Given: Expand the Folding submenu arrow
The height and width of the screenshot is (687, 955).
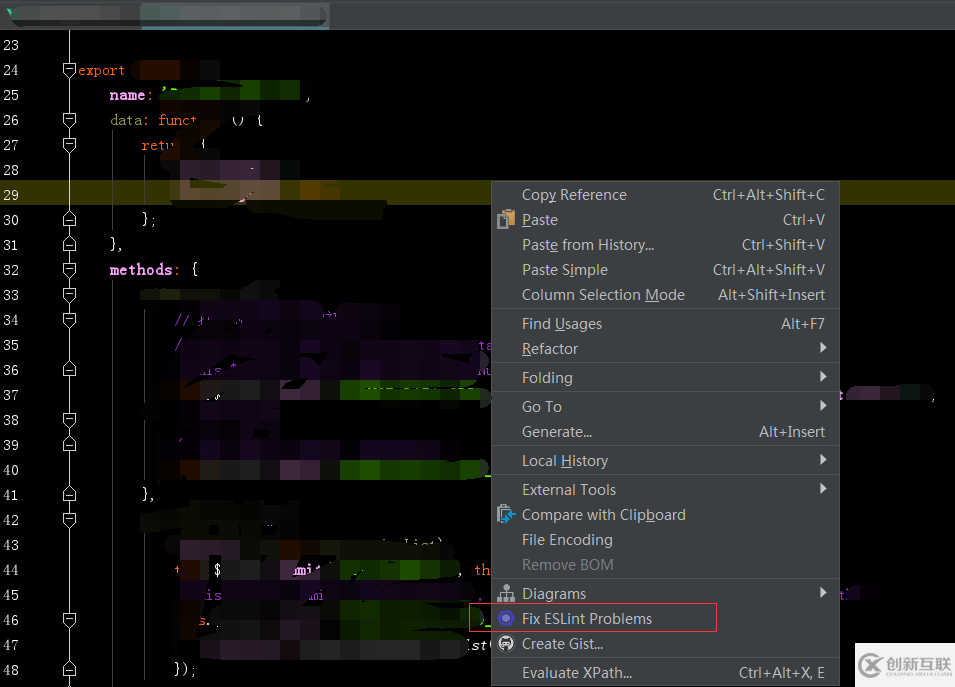Looking at the screenshot, I should pos(823,377).
